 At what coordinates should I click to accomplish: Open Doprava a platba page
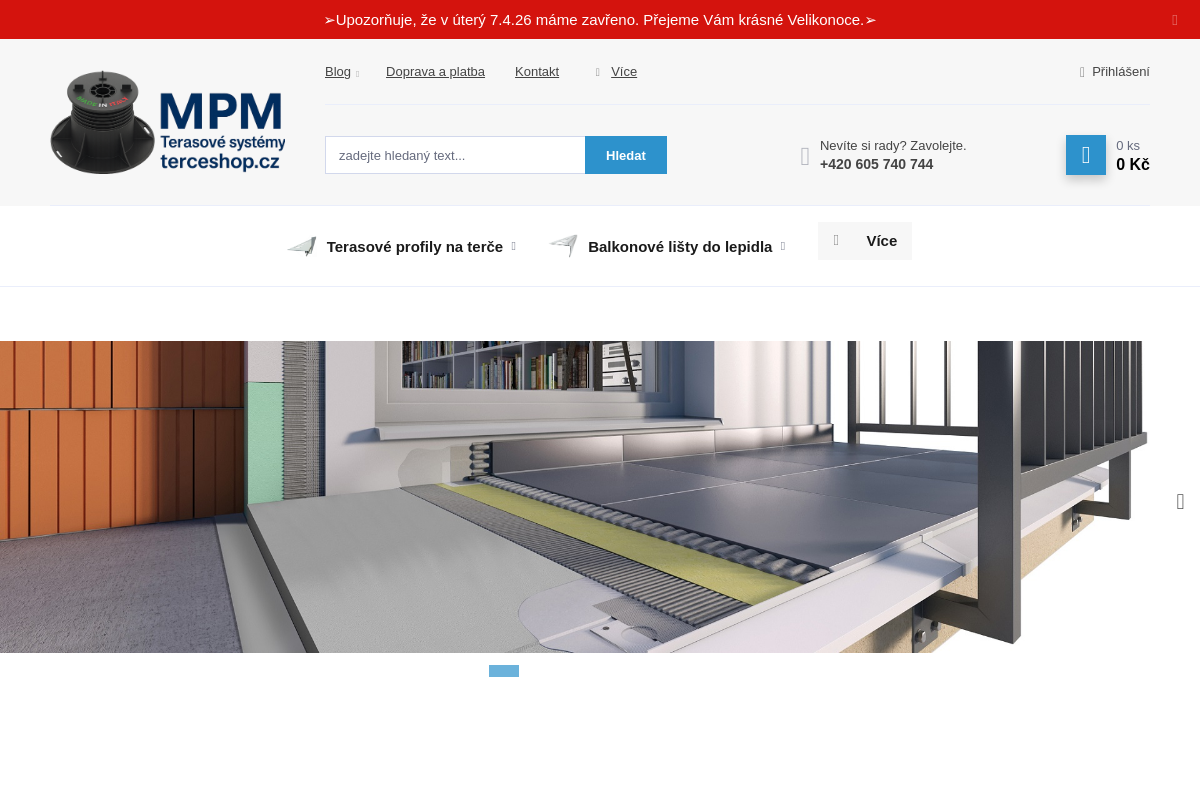(435, 72)
